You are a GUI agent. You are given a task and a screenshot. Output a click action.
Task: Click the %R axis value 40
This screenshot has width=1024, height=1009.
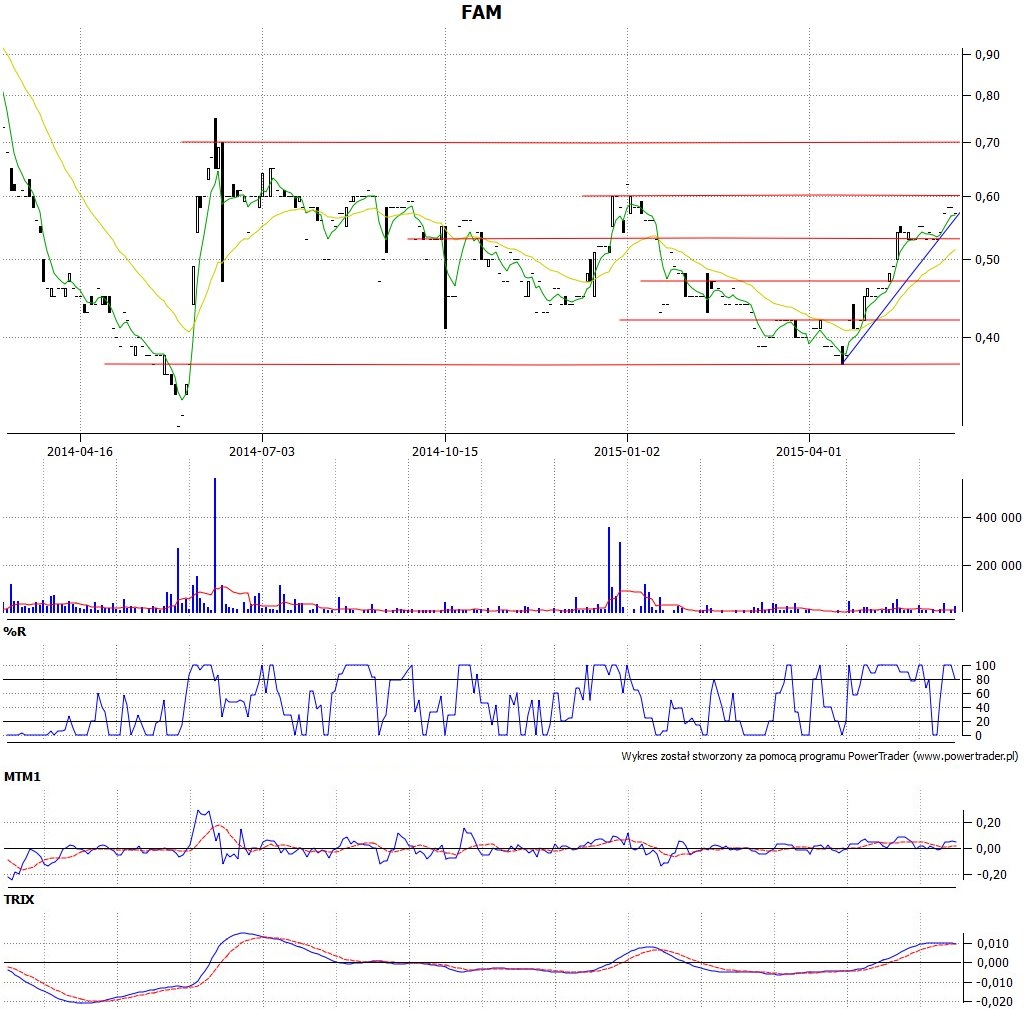(x=982, y=708)
